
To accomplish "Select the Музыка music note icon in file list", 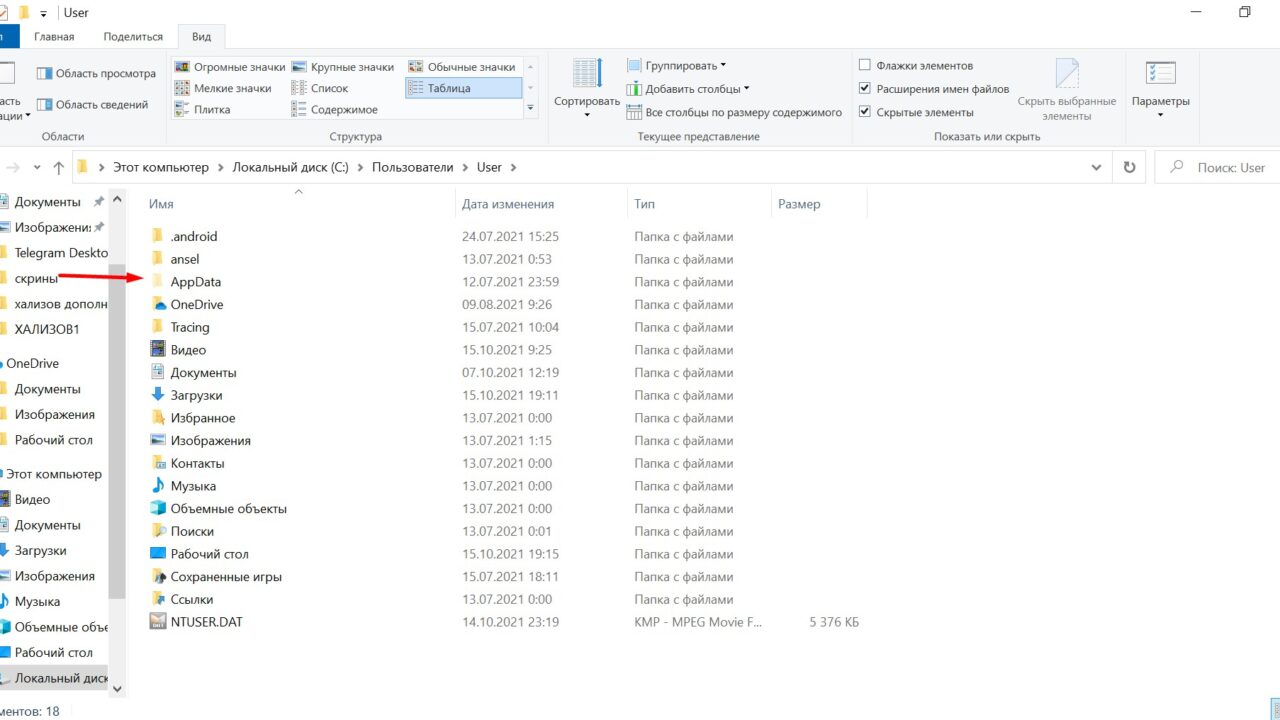I will click(x=158, y=486).
